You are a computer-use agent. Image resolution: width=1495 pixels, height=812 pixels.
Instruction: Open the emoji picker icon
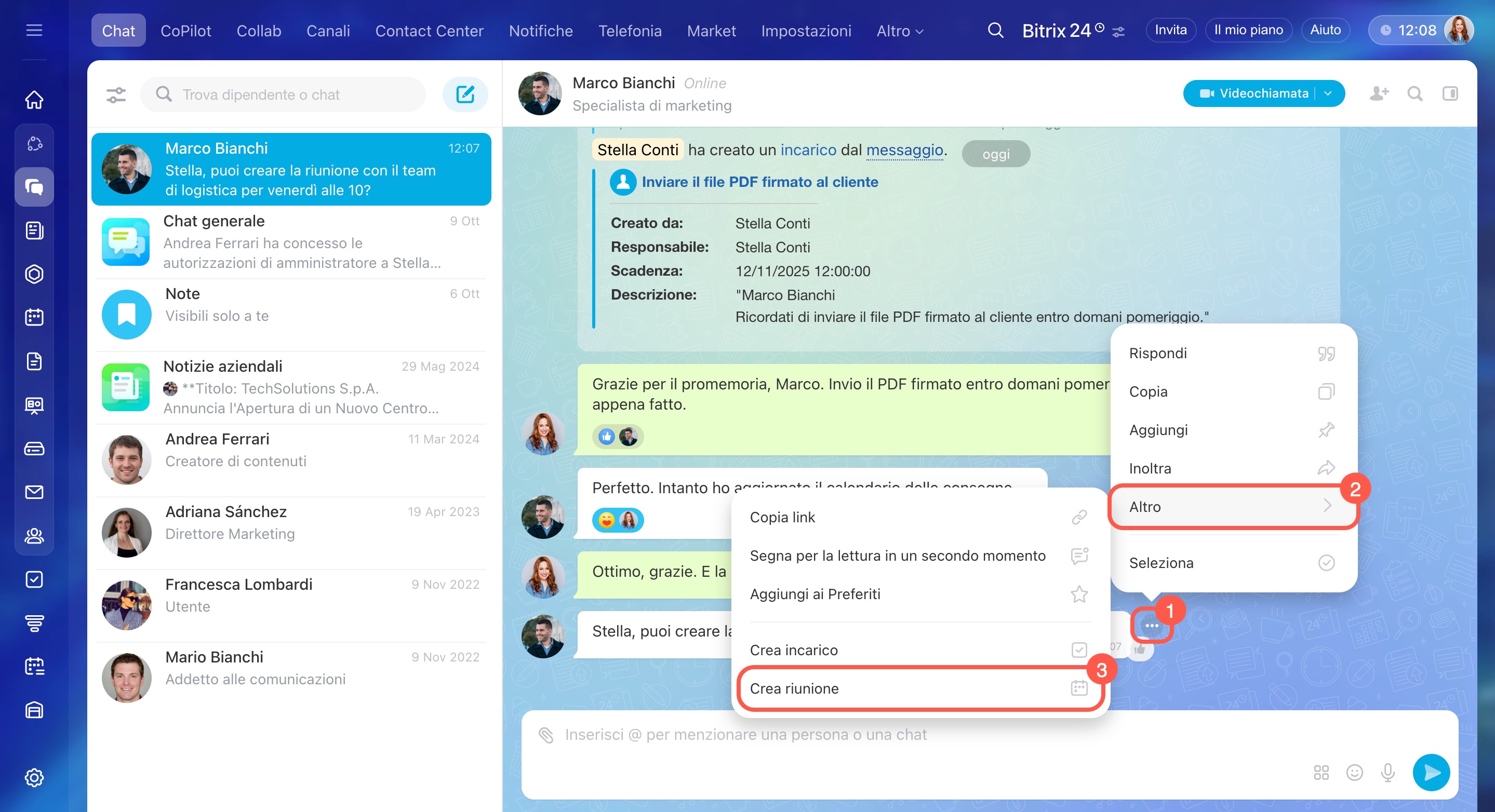pos(1354,772)
